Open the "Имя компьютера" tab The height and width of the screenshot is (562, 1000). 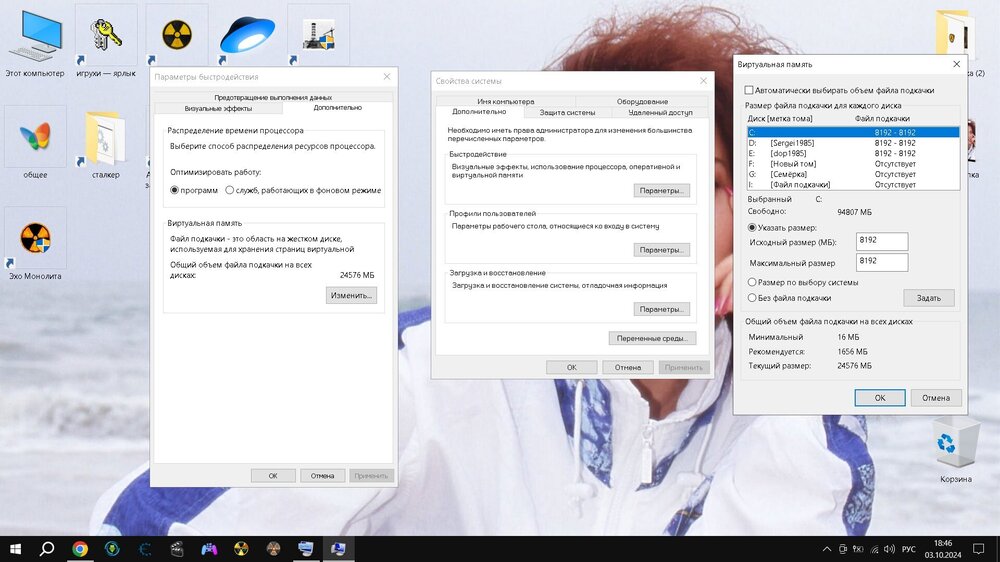[x=505, y=101]
